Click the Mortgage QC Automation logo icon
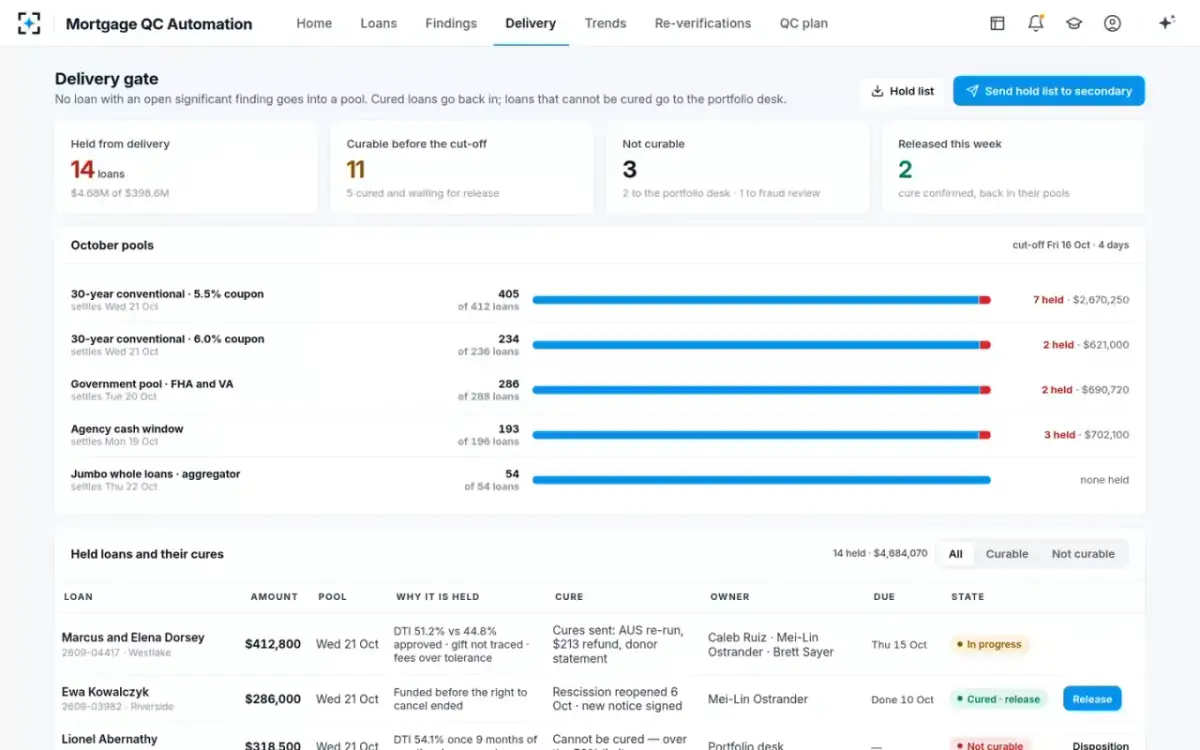The width and height of the screenshot is (1200, 750). [30, 23]
